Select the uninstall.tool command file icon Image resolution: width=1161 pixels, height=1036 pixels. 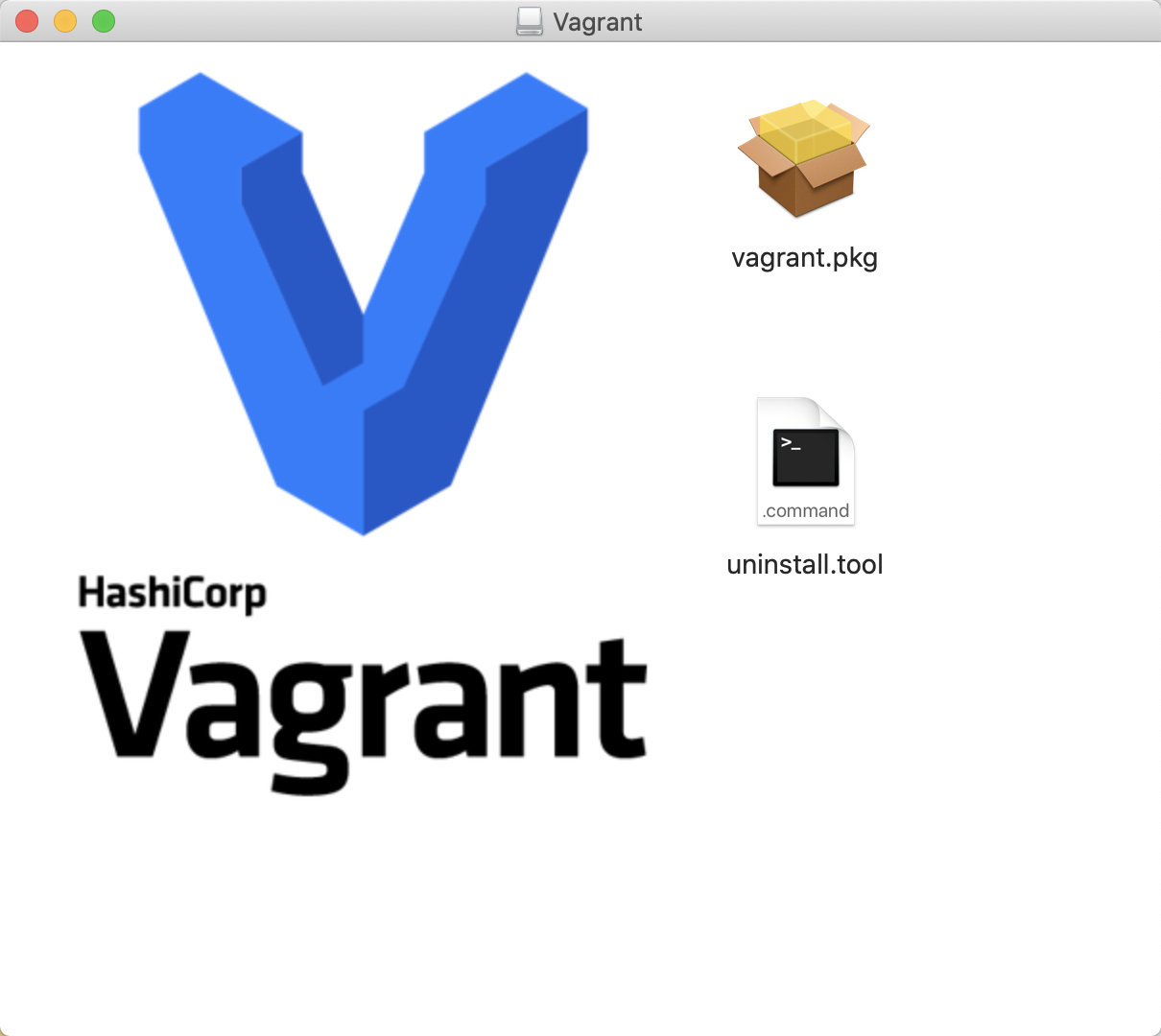805,461
